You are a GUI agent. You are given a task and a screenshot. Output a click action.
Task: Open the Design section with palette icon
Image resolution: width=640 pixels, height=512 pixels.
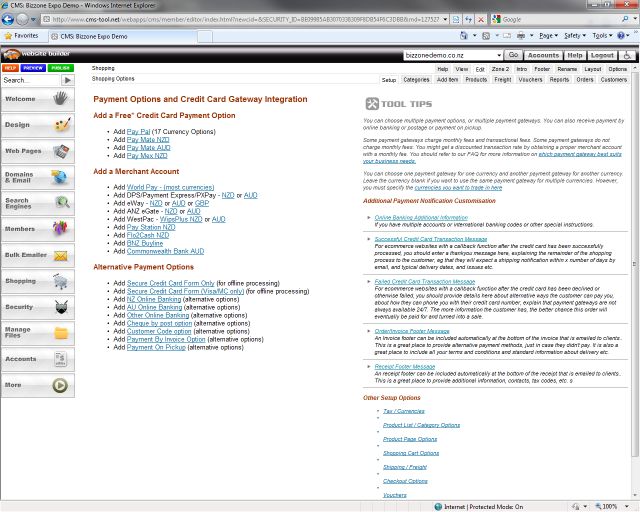[x=62, y=125]
